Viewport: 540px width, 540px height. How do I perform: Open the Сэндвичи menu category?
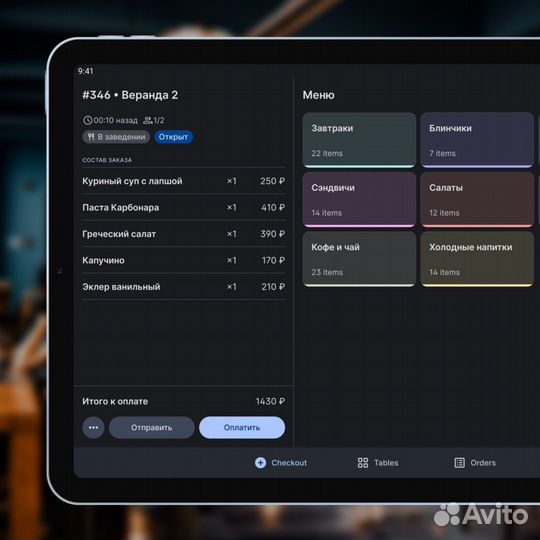pos(359,200)
